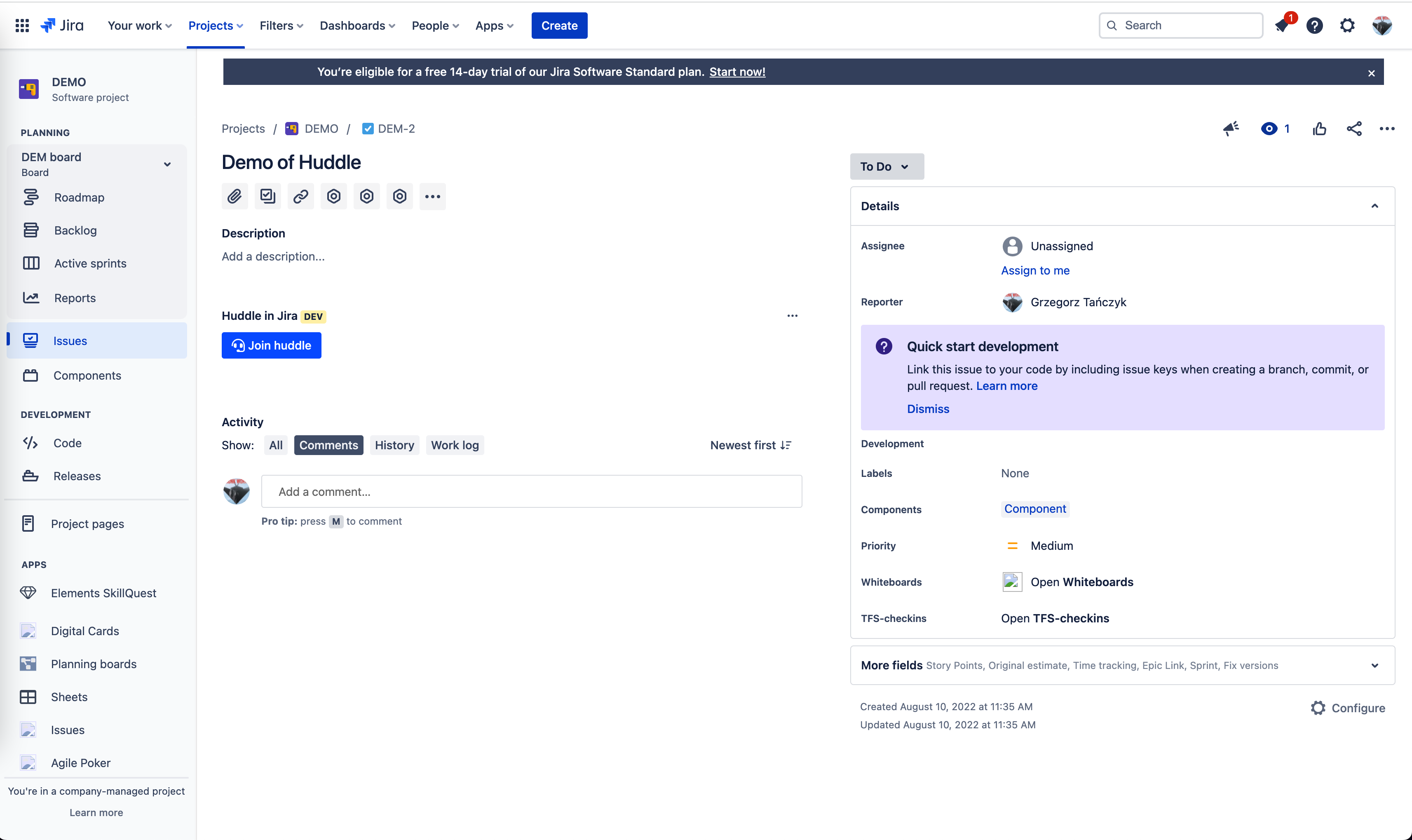The image size is (1412, 840).
Task: Click the give feedback megaphone icon
Action: click(1230, 129)
